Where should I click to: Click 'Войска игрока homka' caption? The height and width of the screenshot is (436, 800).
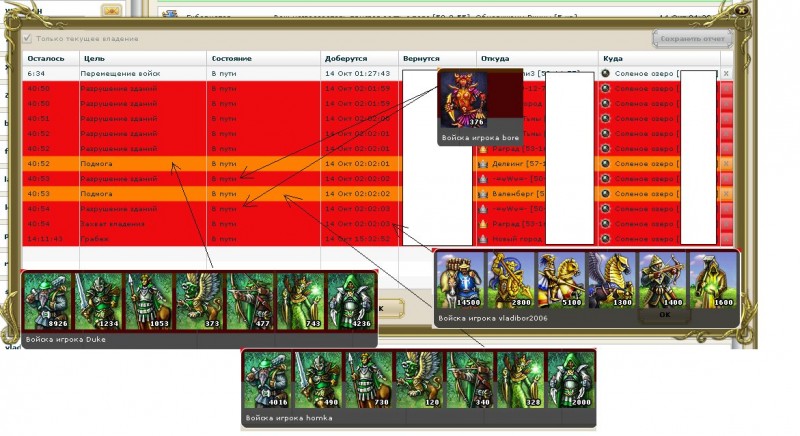pyautogui.click(x=289, y=418)
